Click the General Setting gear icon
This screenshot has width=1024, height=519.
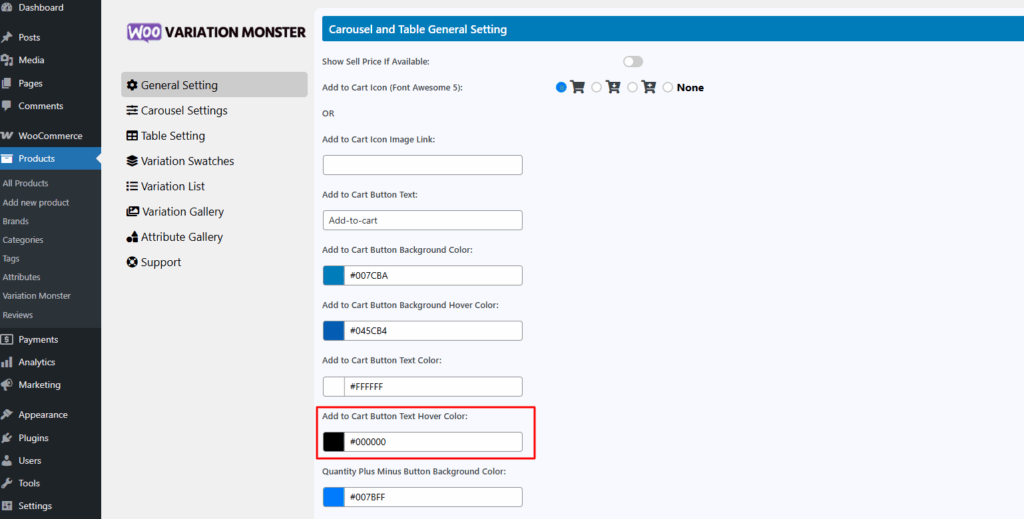pos(132,85)
